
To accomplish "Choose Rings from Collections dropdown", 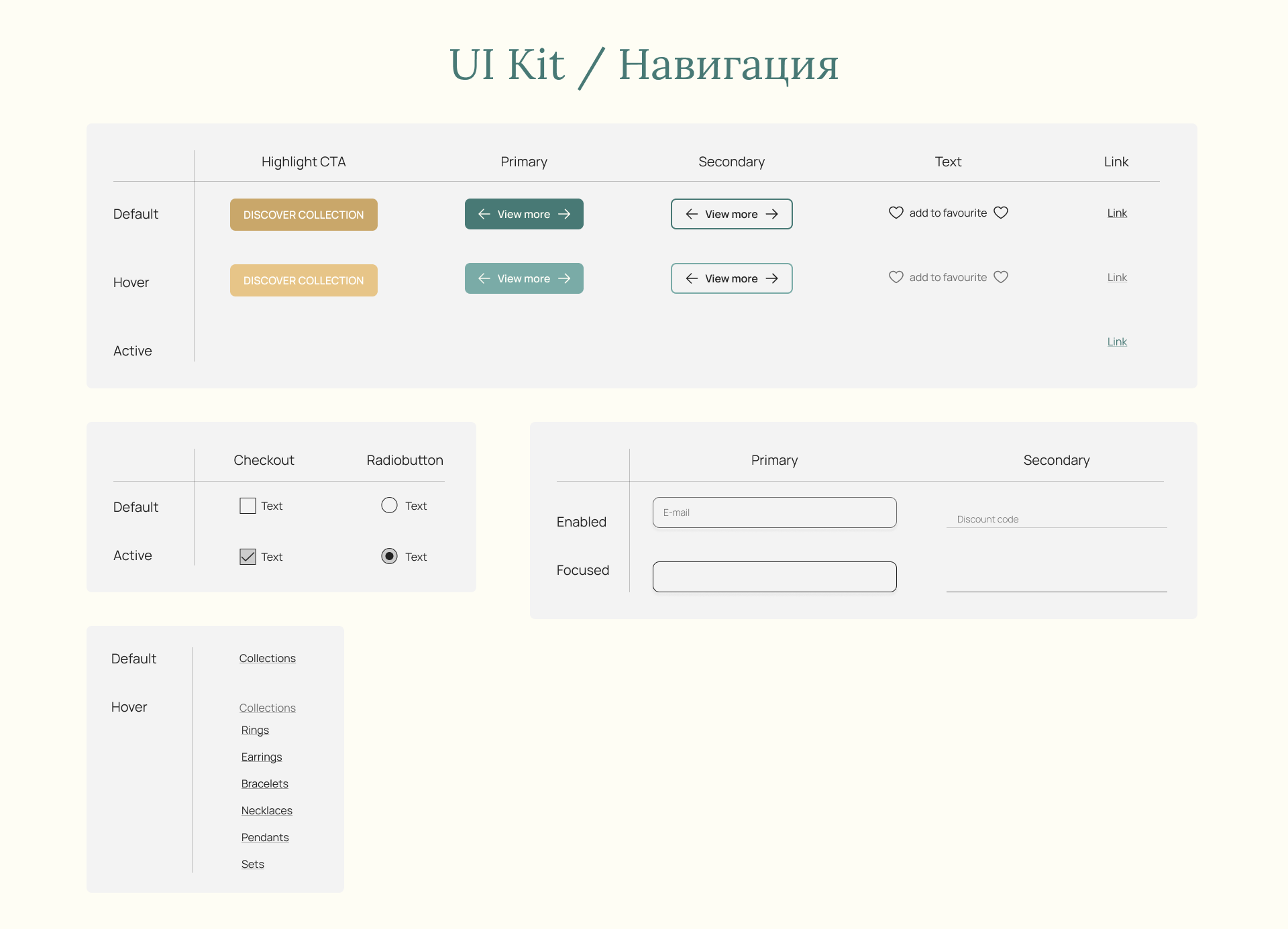I will tap(255, 730).
